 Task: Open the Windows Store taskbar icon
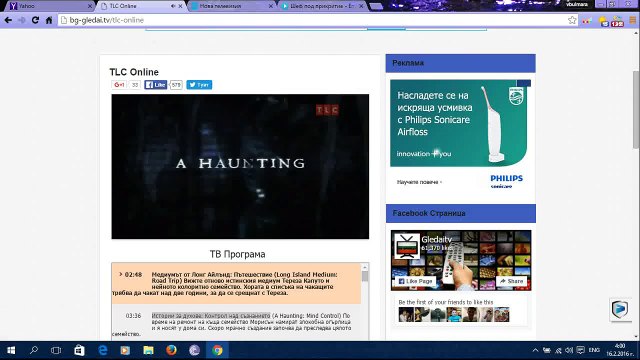coord(79,350)
